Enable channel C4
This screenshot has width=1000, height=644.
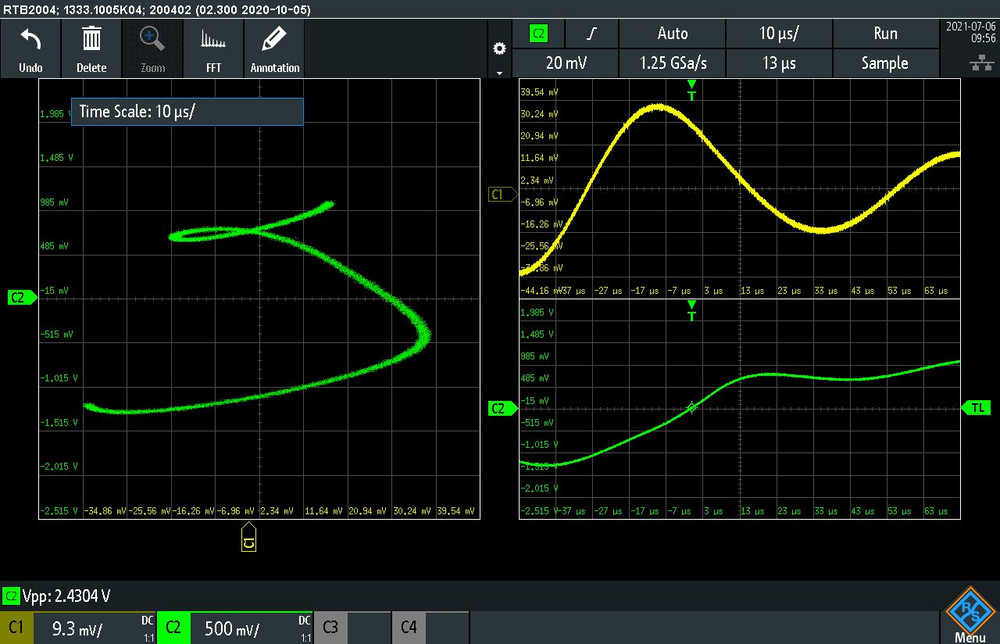(409, 628)
